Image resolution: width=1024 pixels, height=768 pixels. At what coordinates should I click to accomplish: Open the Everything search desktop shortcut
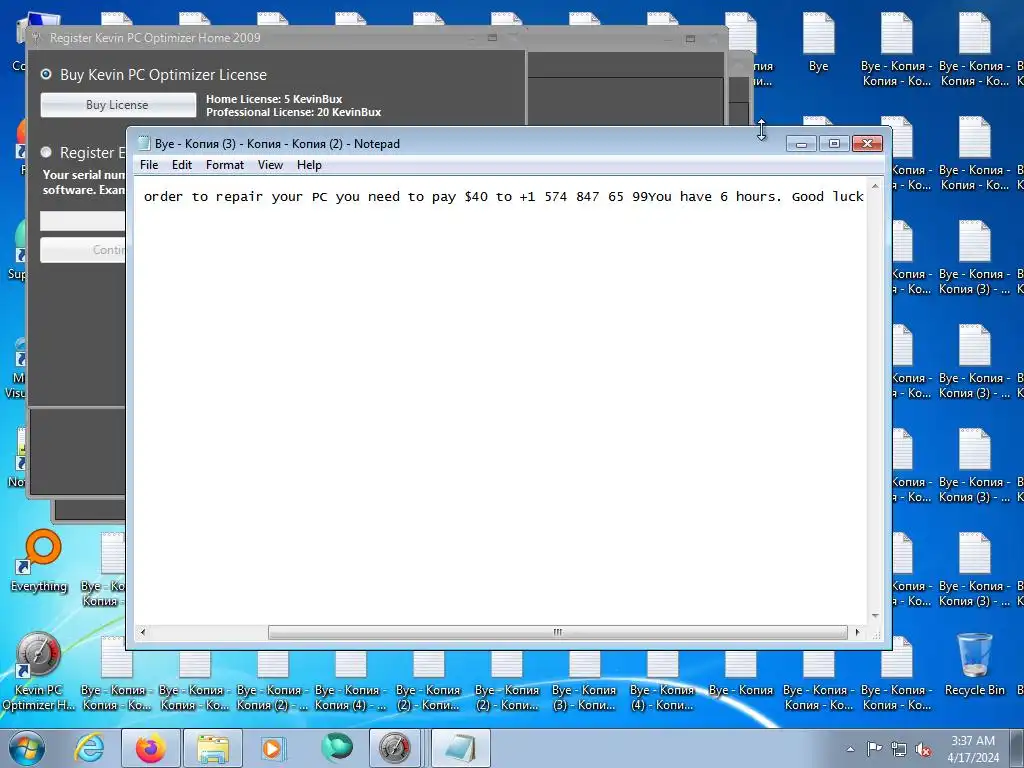(39, 560)
